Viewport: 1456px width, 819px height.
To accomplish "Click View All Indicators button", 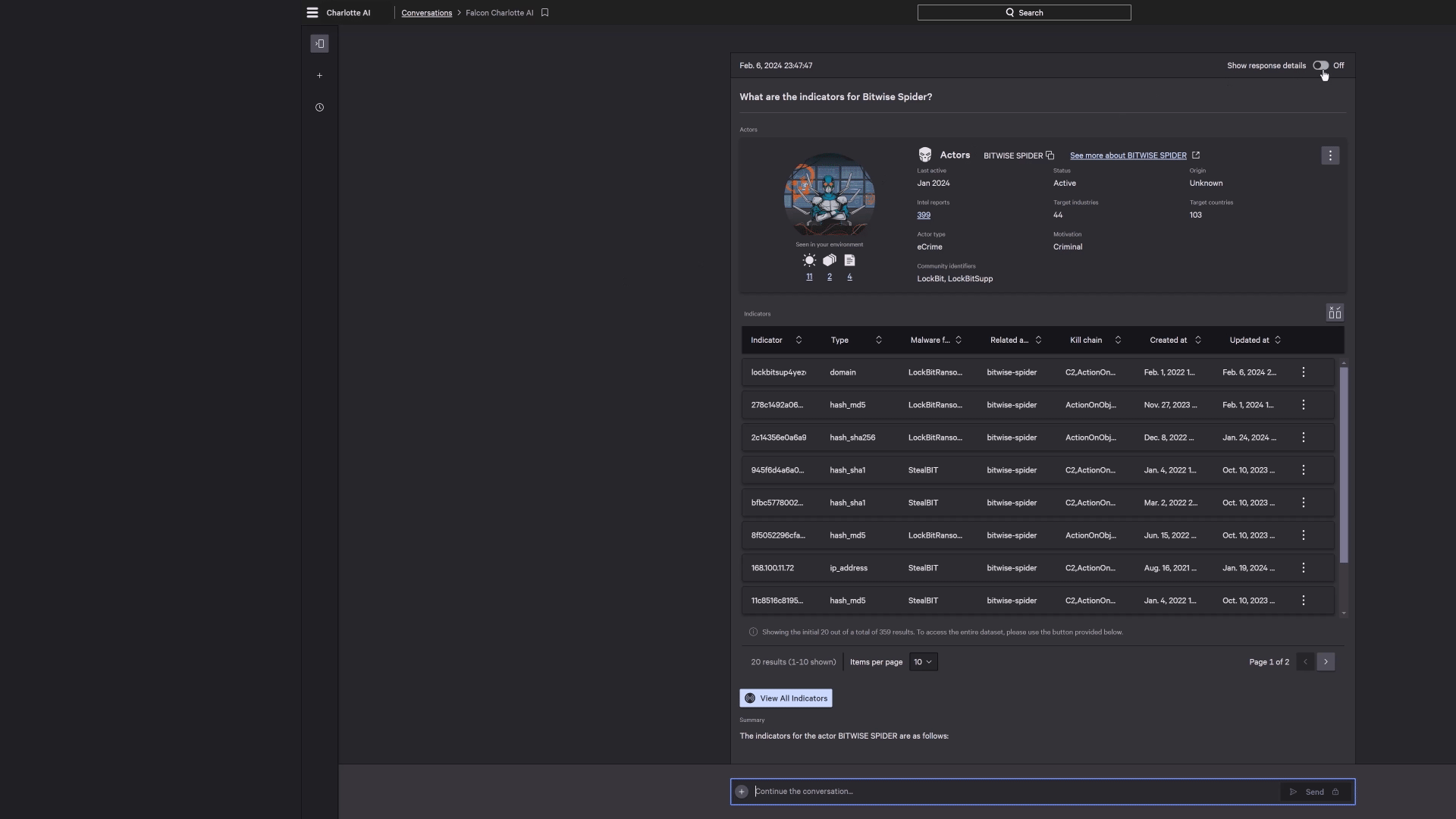I will (x=786, y=698).
